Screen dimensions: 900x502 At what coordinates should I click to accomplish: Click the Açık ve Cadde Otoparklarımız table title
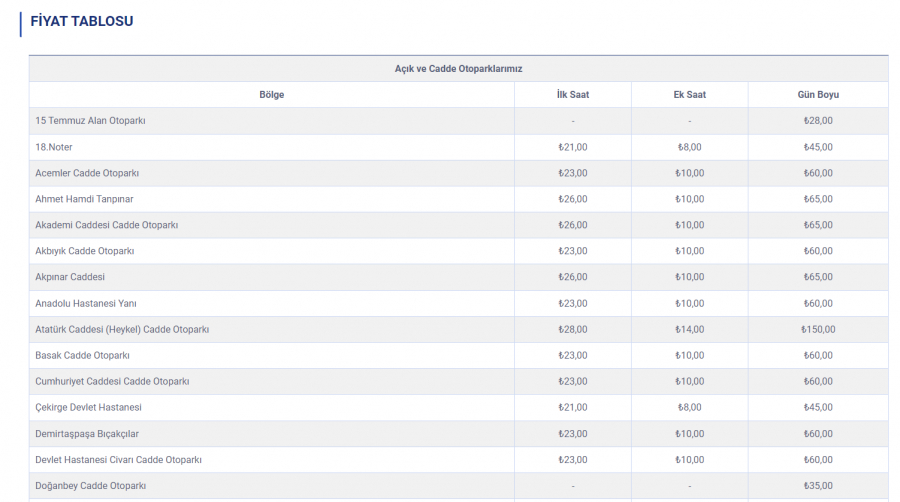tap(458, 68)
